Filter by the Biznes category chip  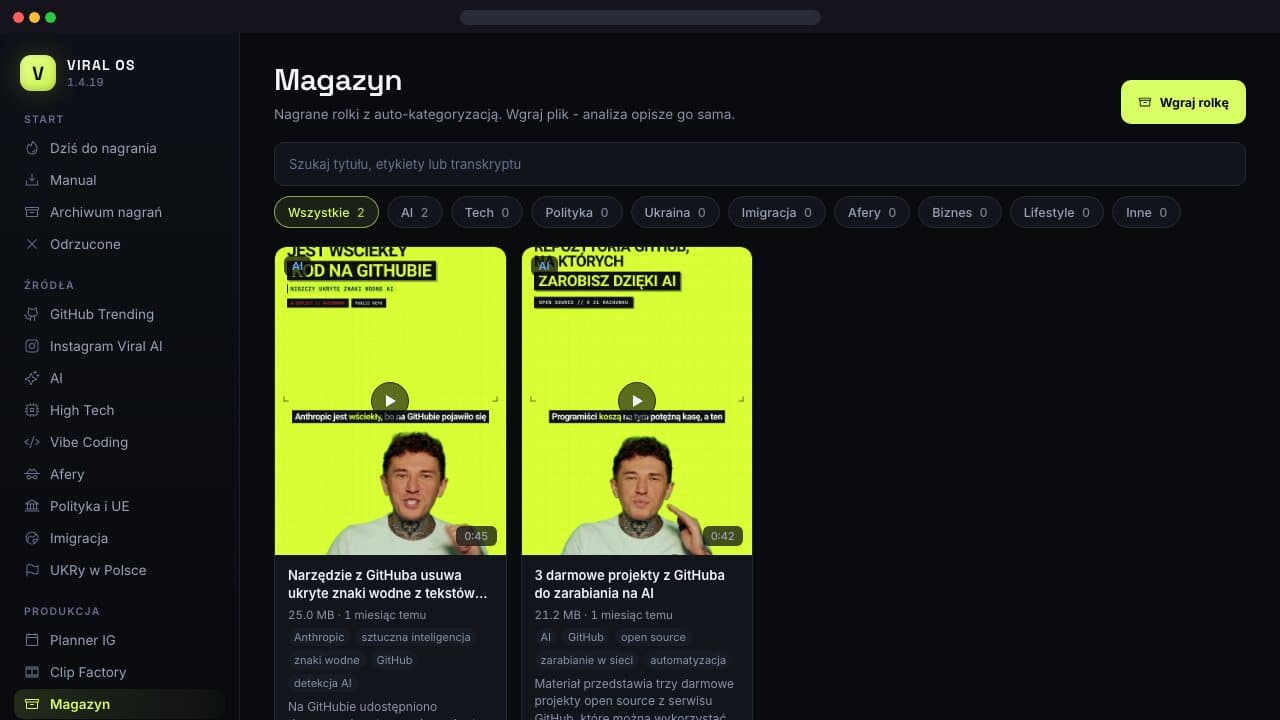960,212
